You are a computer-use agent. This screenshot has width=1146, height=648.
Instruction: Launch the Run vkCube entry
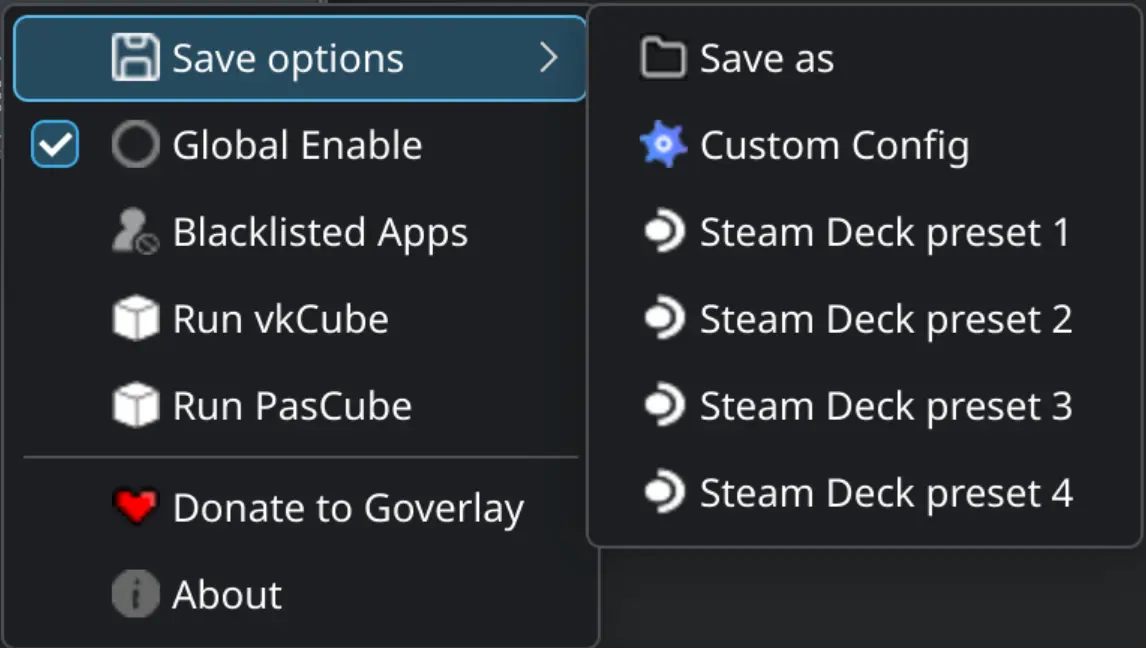point(280,320)
